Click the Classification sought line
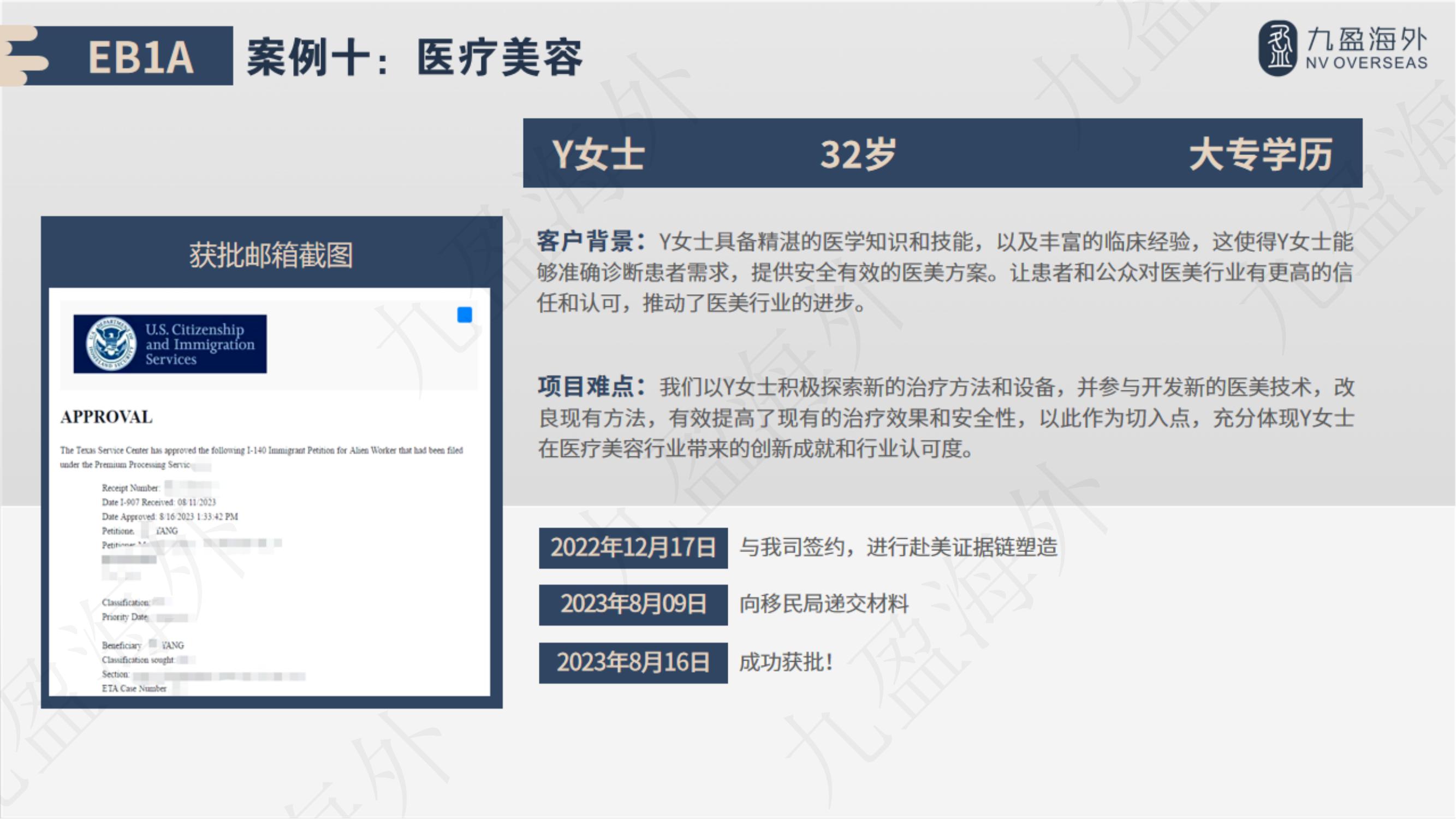This screenshot has width=1456, height=819. (x=148, y=660)
